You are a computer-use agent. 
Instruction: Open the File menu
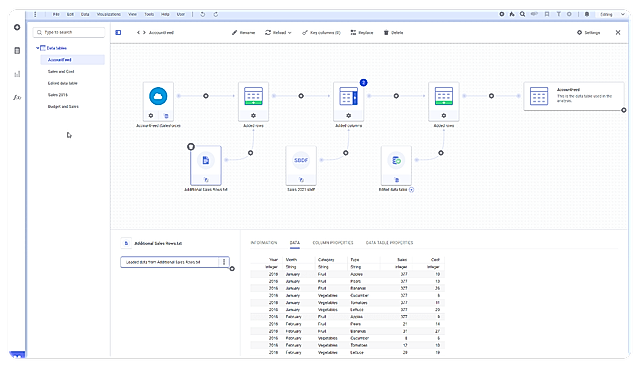pyautogui.click(x=56, y=14)
